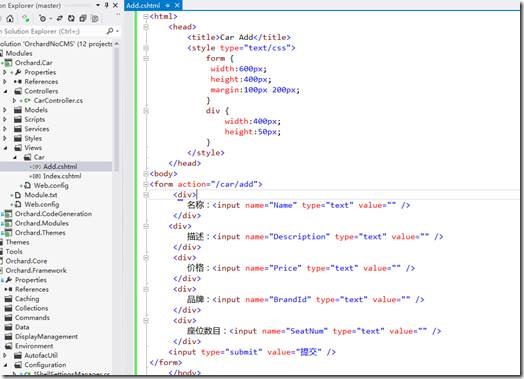
Task: Select Orchard.Car project
Action: point(33,62)
